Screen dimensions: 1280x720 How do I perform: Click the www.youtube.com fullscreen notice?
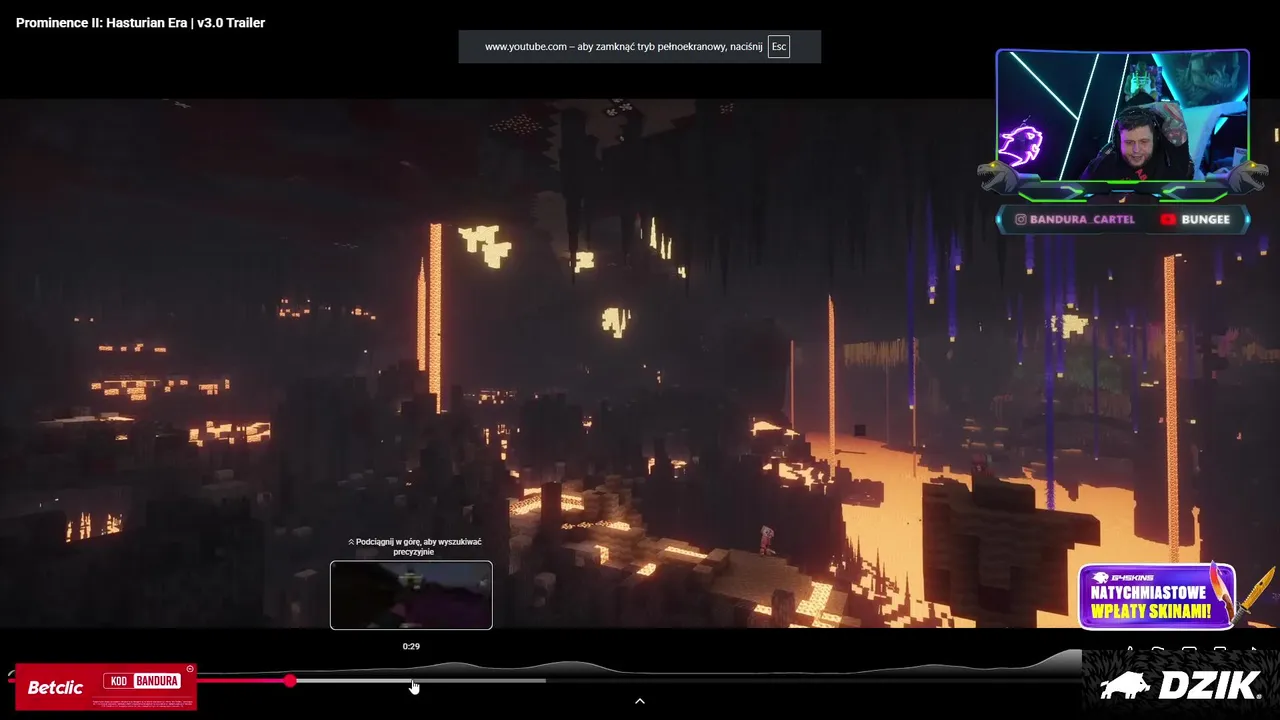(640, 47)
